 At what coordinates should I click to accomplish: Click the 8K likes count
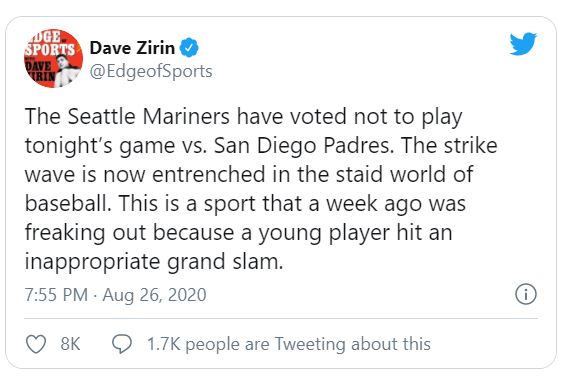pos(70,344)
